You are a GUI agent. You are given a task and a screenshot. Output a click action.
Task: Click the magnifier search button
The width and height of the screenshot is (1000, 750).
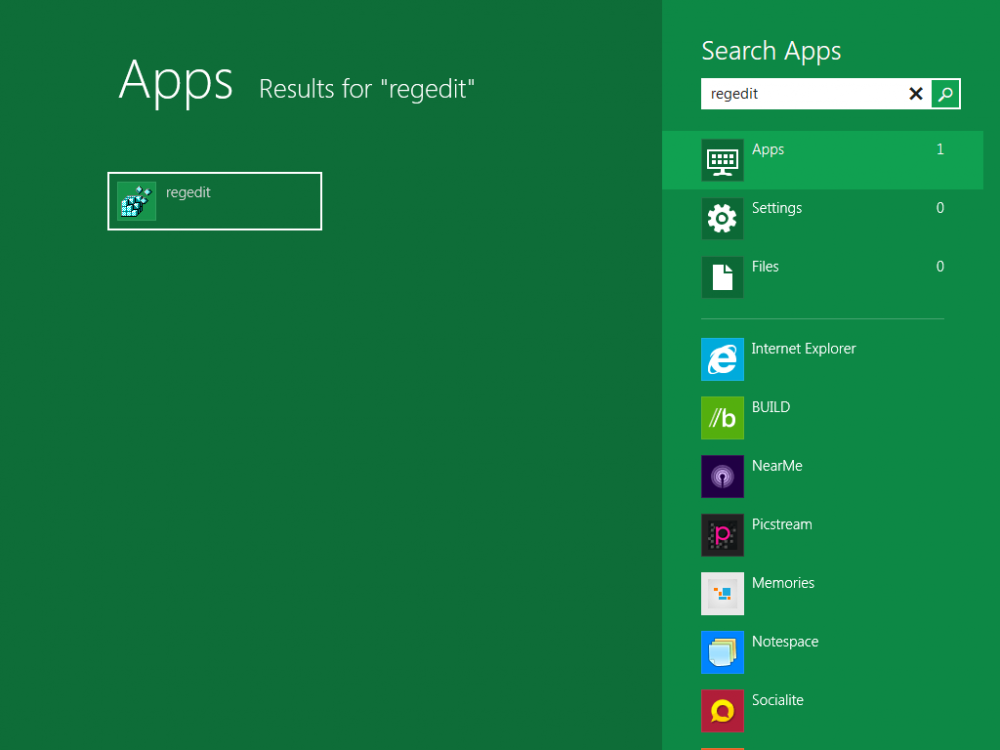click(x=946, y=94)
